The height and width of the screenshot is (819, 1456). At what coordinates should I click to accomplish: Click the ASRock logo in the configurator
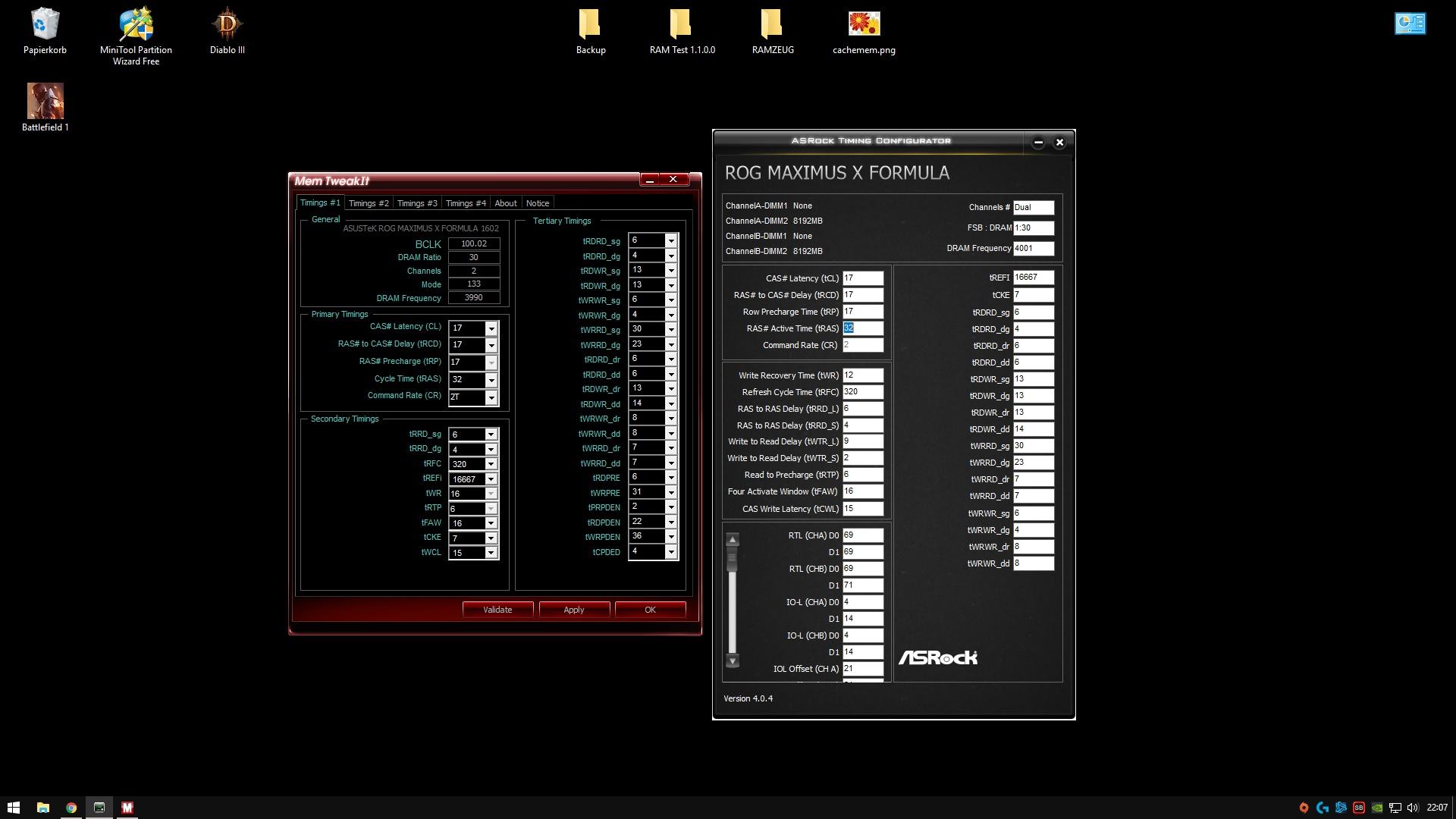[x=938, y=657]
